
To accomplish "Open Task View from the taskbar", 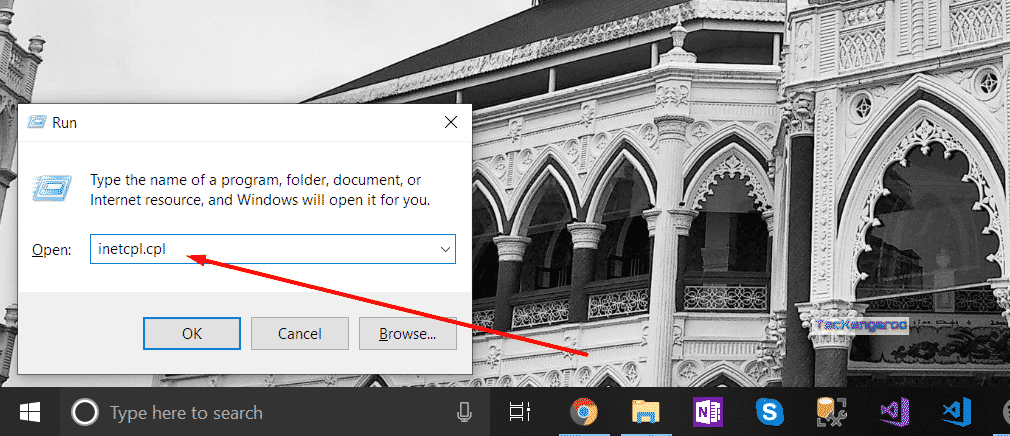I will [x=519, y=412].
